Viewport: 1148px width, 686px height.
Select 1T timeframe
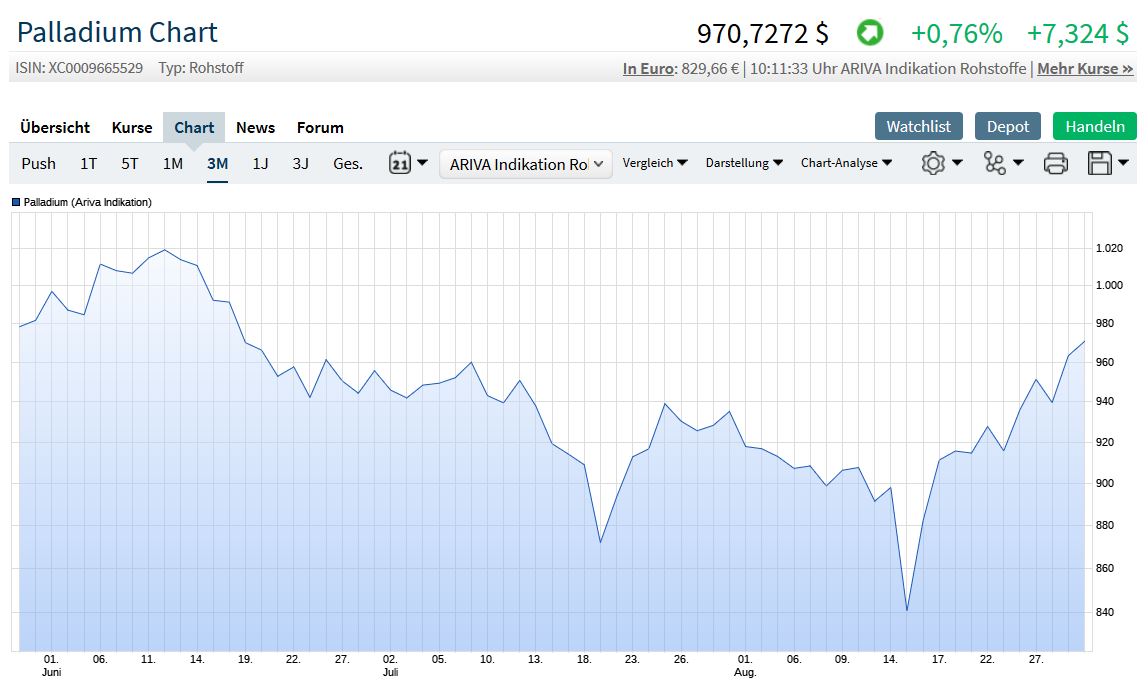coord(89,163)
